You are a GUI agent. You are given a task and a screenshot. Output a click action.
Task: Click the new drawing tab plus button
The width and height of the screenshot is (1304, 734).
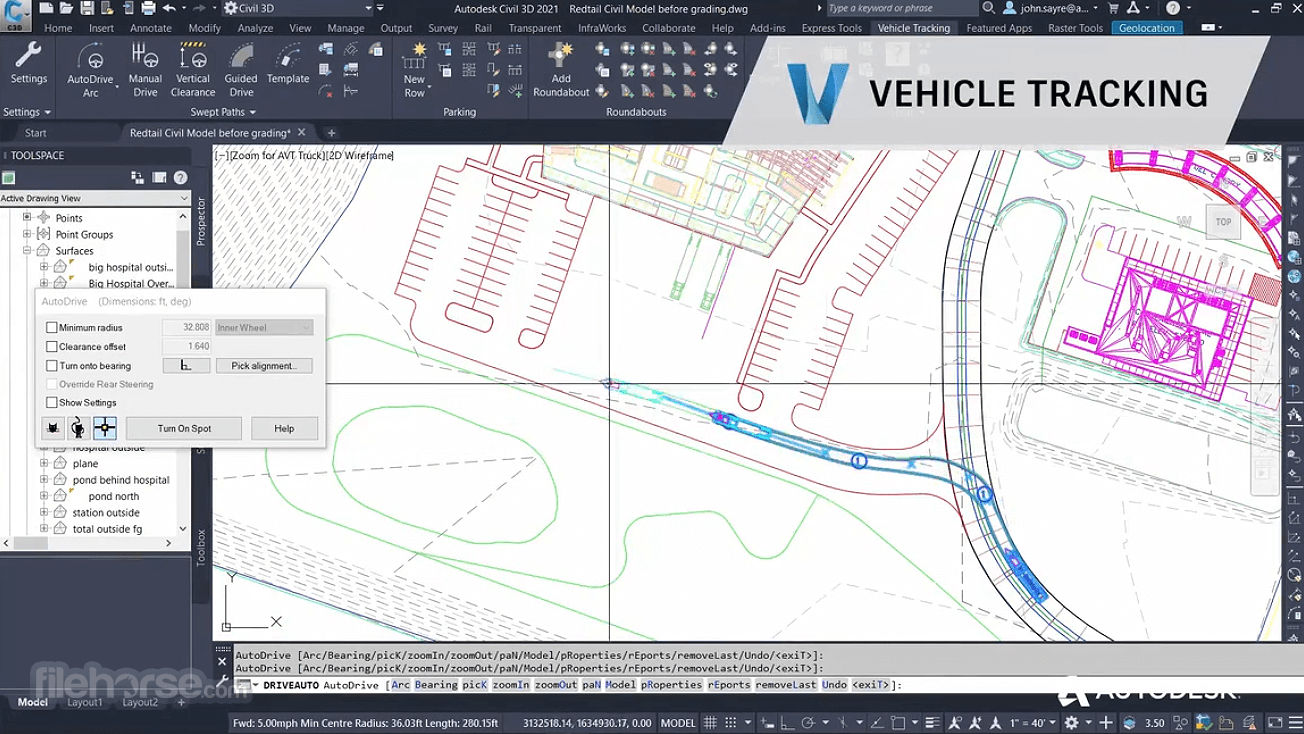click(x=331, y=133)
